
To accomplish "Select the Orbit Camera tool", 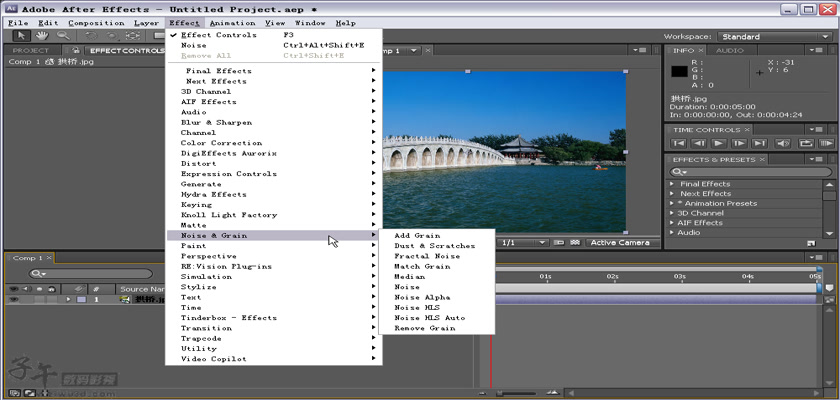I will point(111,36).
